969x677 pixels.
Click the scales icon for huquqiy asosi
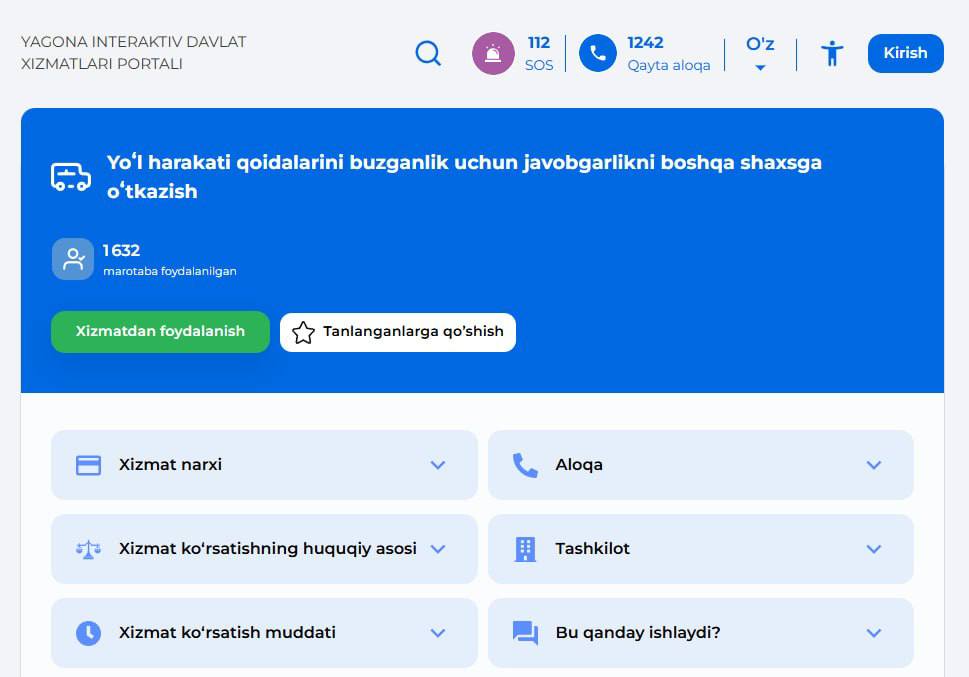tap(89, 548)
